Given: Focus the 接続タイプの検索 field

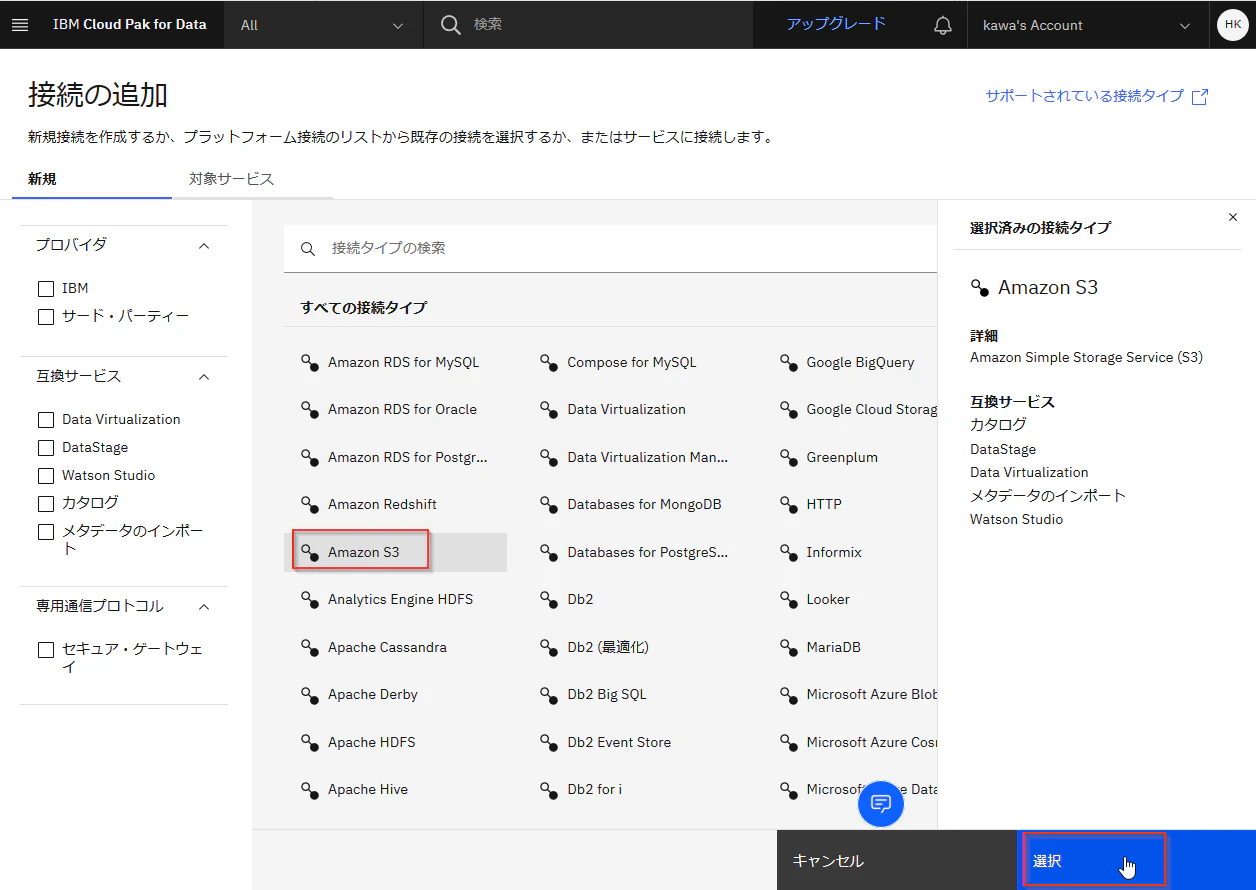Looking at the screenshot, I should pos(610,248).
